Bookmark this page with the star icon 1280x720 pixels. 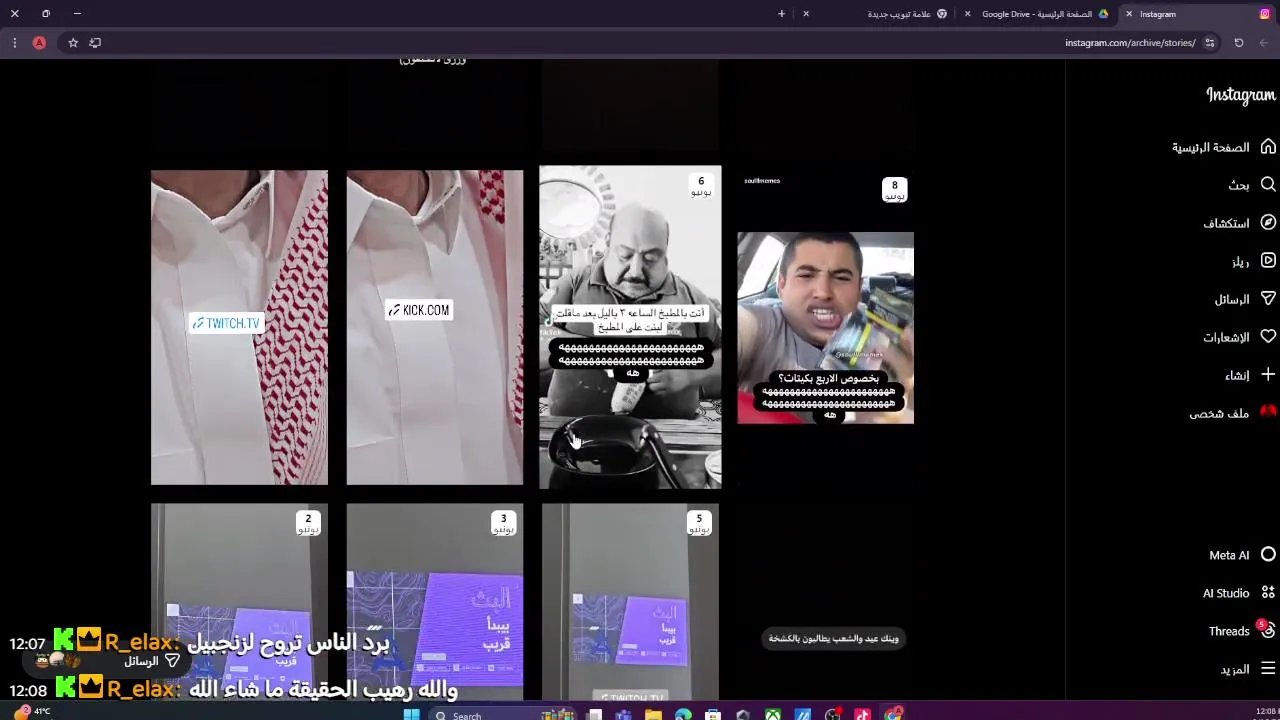click(73, 43)
